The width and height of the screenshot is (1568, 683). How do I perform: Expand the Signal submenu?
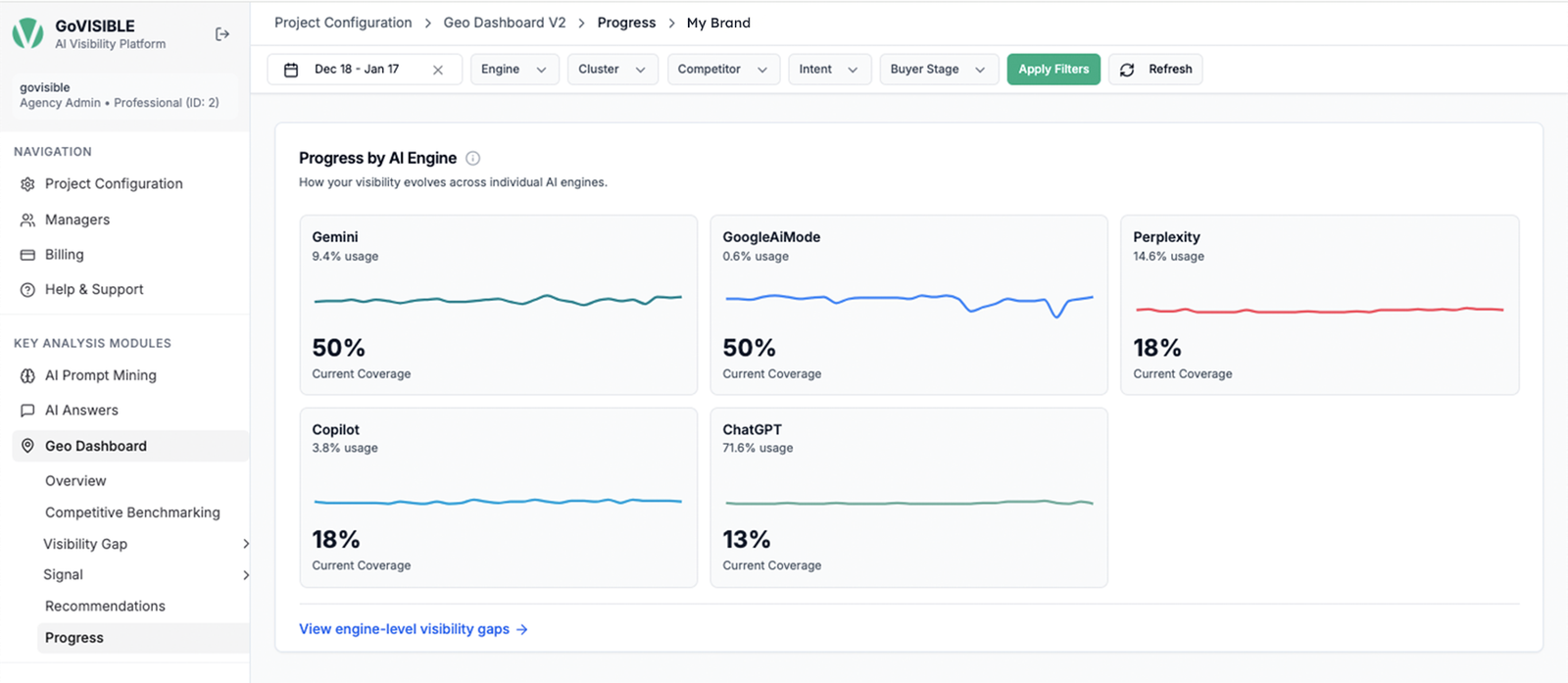246,575
